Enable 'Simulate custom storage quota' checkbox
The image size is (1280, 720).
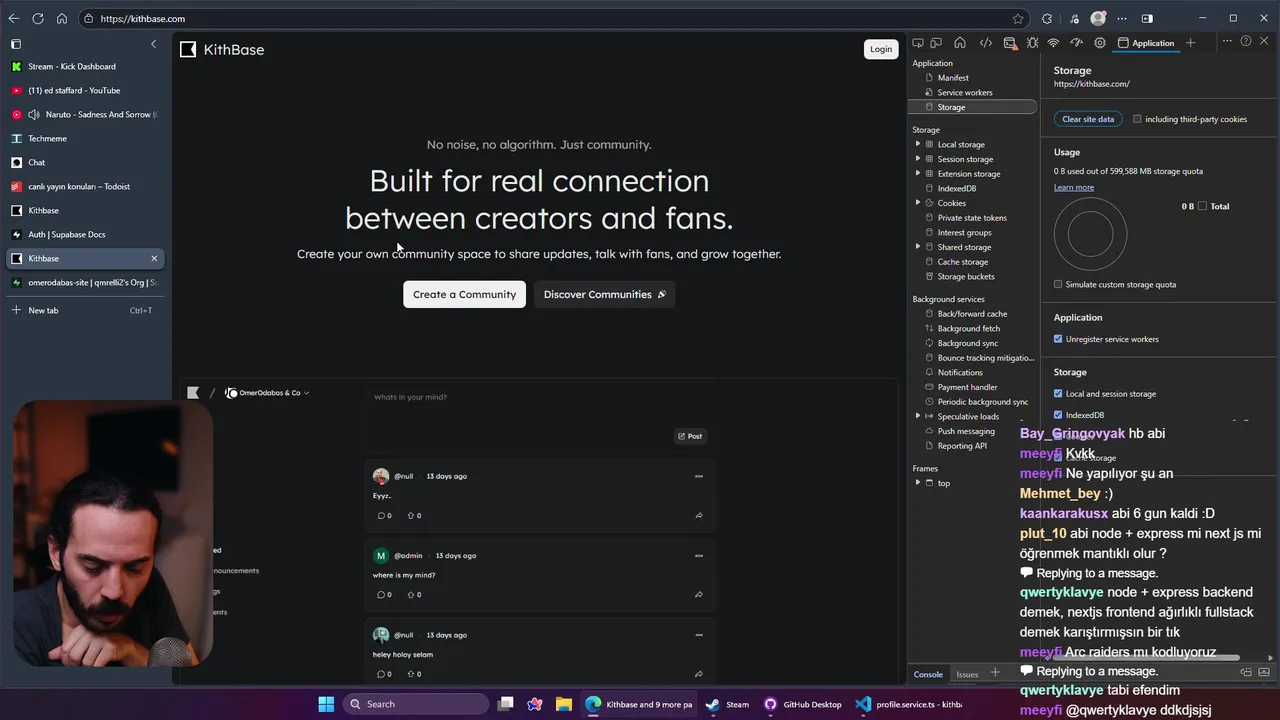click(x=1058, y=284)
